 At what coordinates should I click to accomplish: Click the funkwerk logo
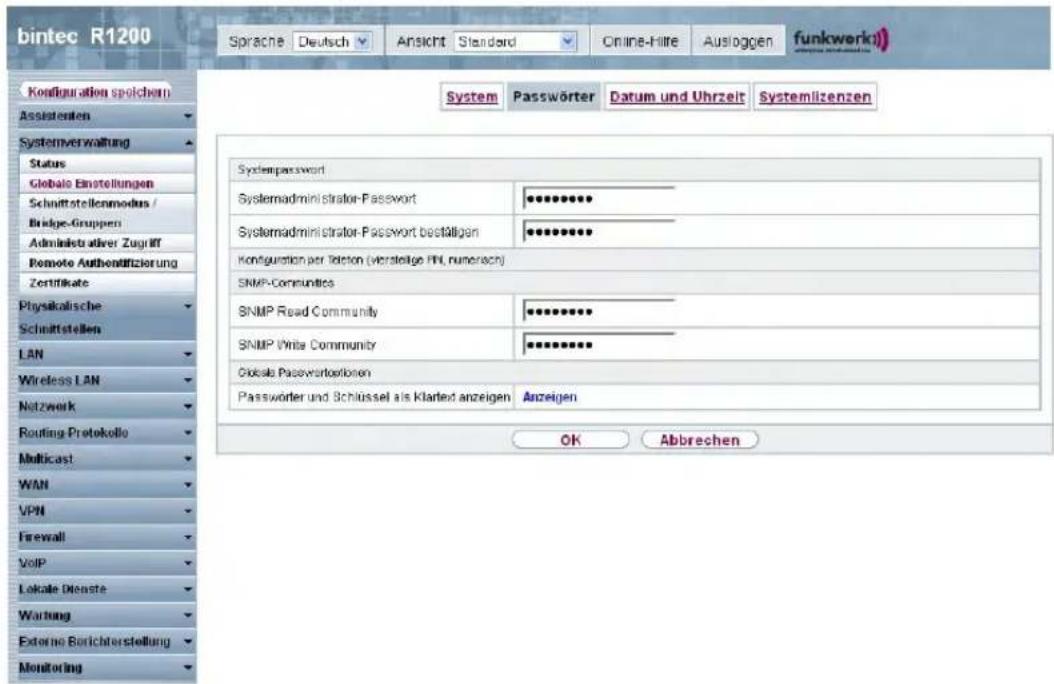[840, 40]
